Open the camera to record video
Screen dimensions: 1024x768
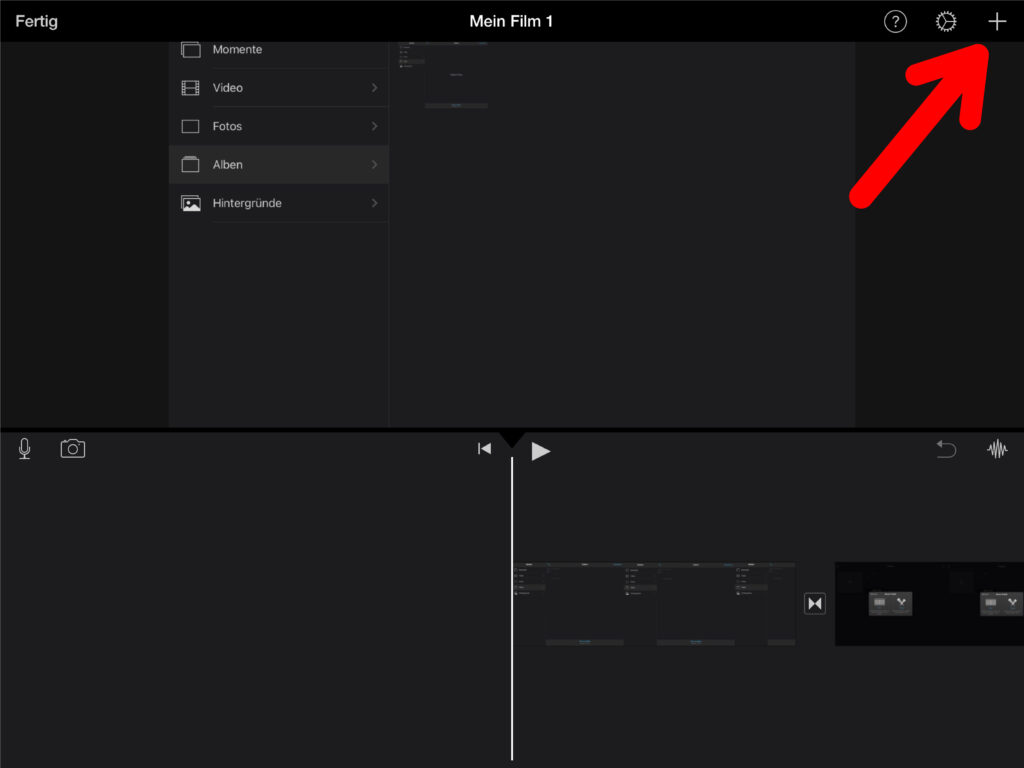point(73,449)
